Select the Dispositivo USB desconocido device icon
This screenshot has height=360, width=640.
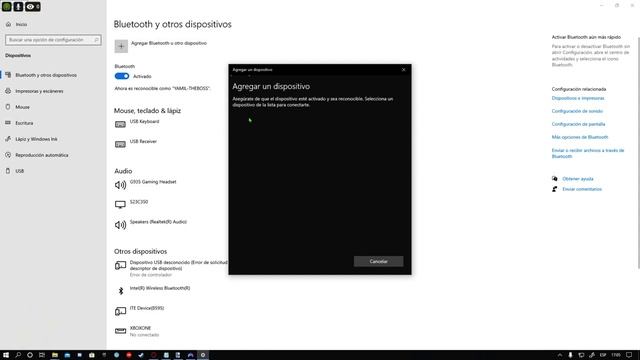pyautogui.click(x=120, y=266)
